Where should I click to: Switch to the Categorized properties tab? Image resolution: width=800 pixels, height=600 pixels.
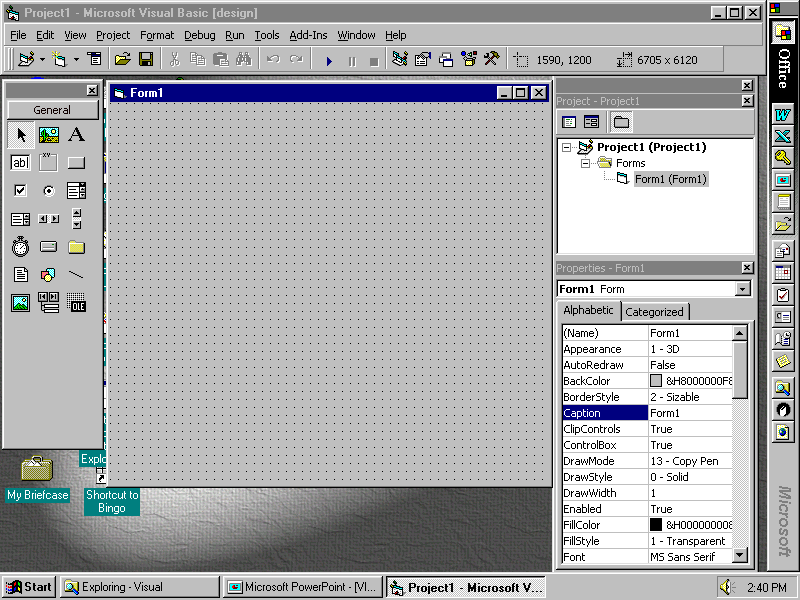pos(654,312)
